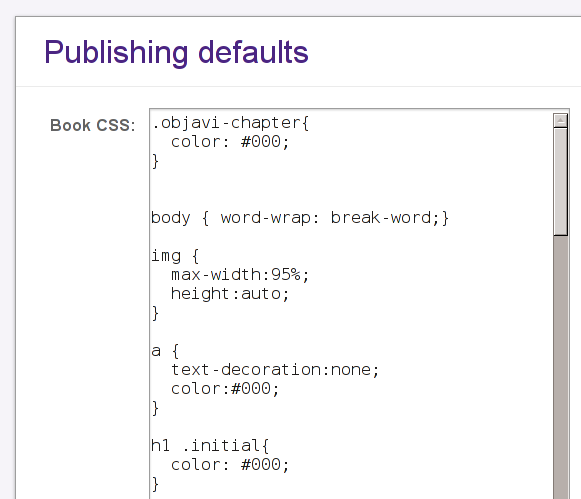Place cursor on h1 .initial{ selector line
This screenshot has height=499, width=581.
coord(210,445)
